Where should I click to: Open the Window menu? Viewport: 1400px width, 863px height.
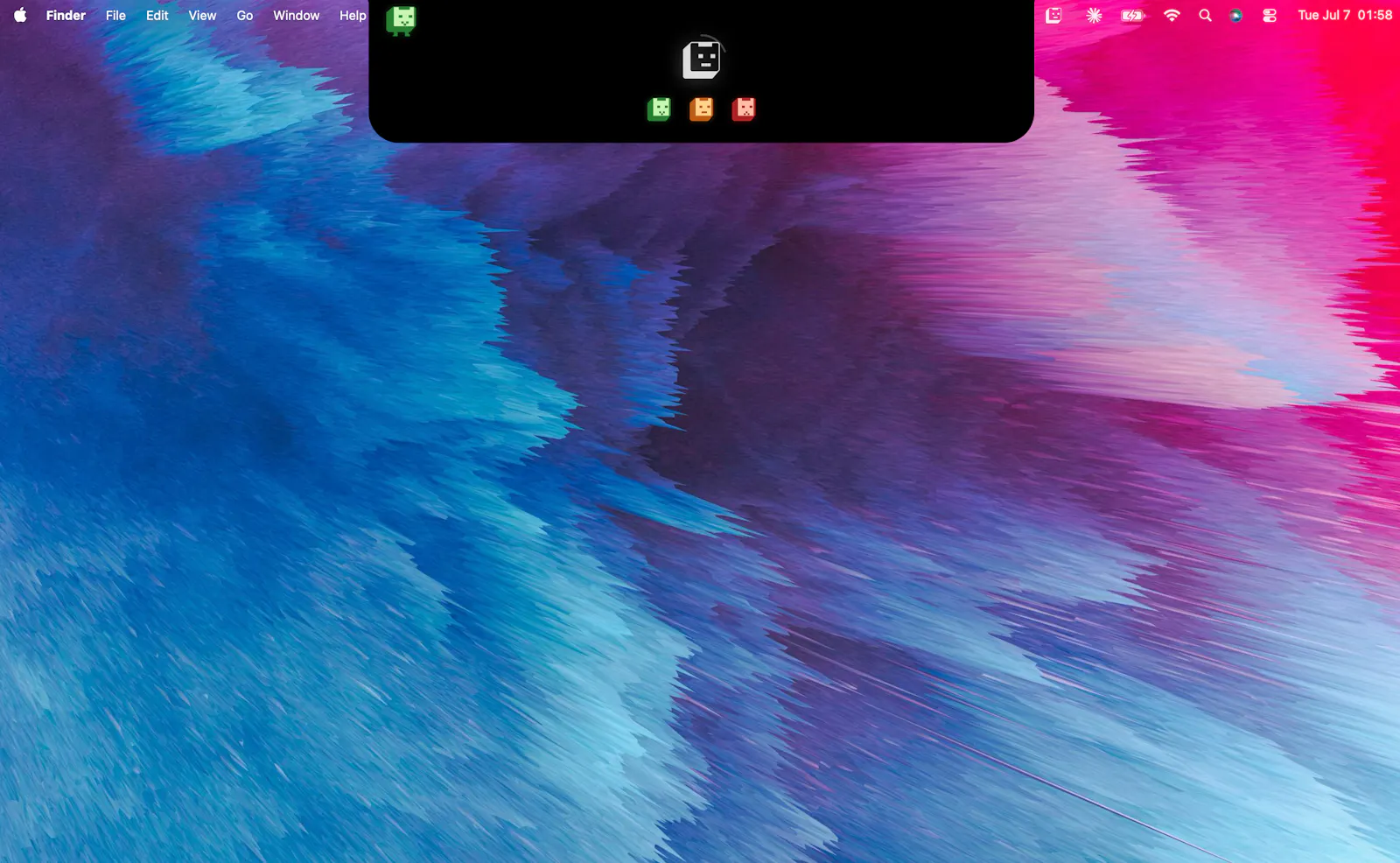[x=296, y=15]
